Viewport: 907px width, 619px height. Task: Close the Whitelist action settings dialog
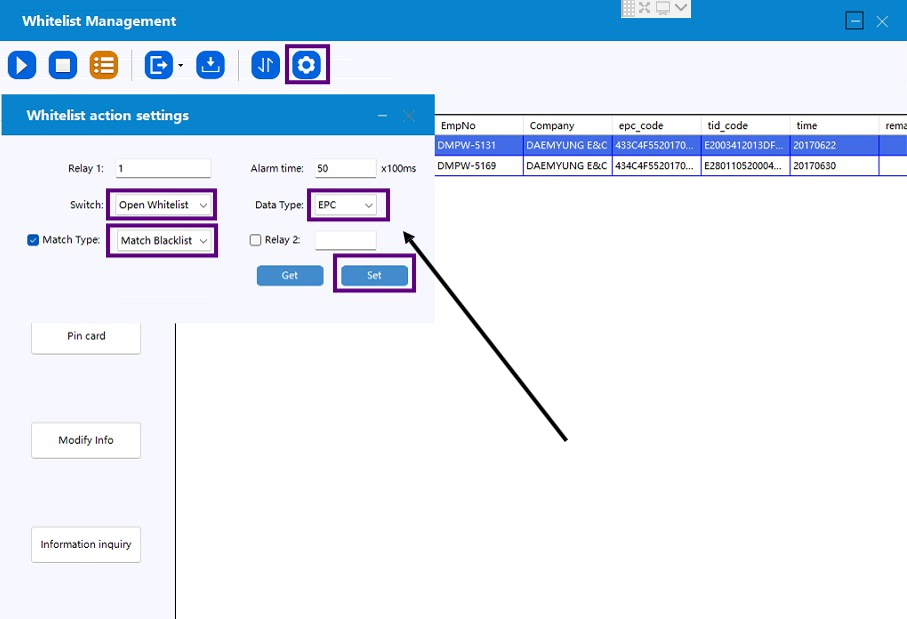point(409,116)
